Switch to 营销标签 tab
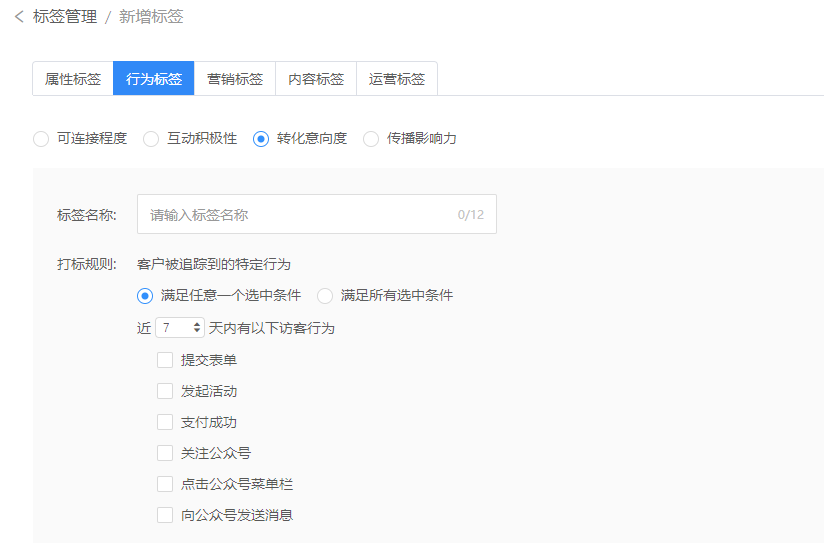This screenshot has width=824, height=543. tap(234, 79)
